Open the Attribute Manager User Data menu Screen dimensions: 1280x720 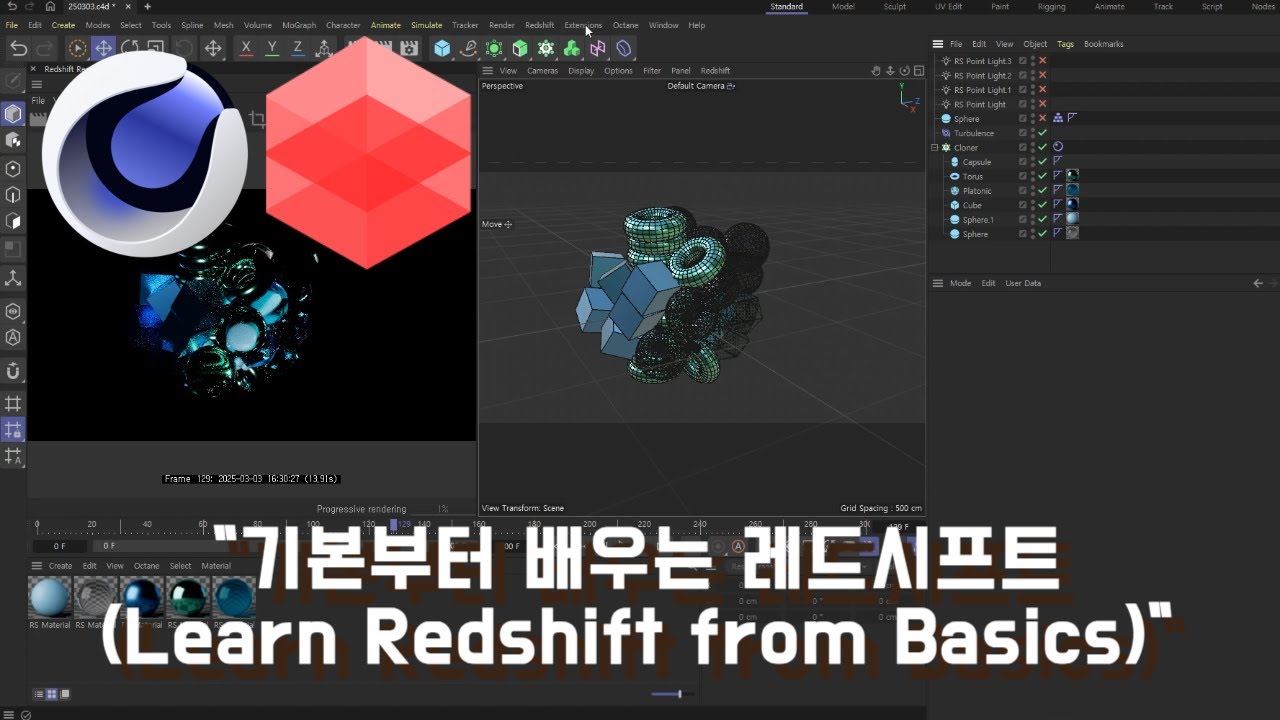point(1023,284)
